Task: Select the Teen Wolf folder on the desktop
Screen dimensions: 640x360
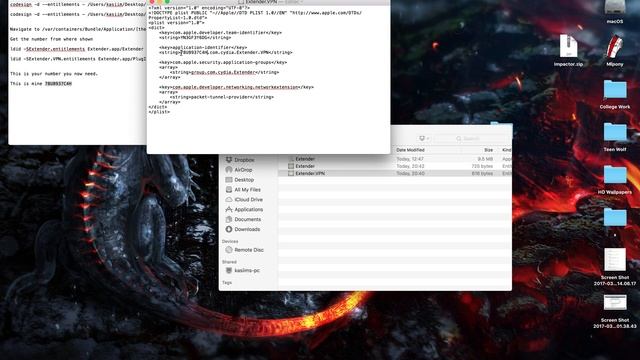Action: tap(615, 137)
